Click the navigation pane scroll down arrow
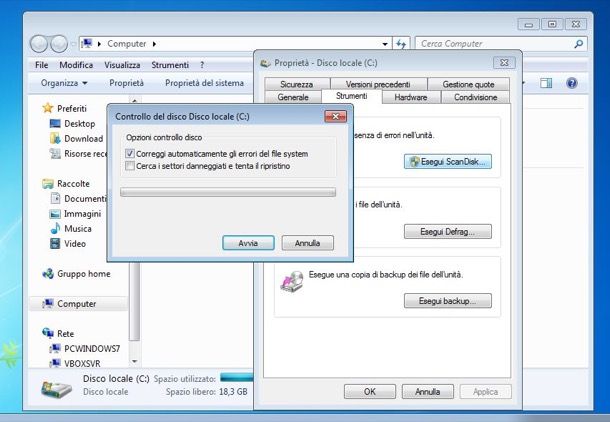610x422 pixels. (135, 361)
